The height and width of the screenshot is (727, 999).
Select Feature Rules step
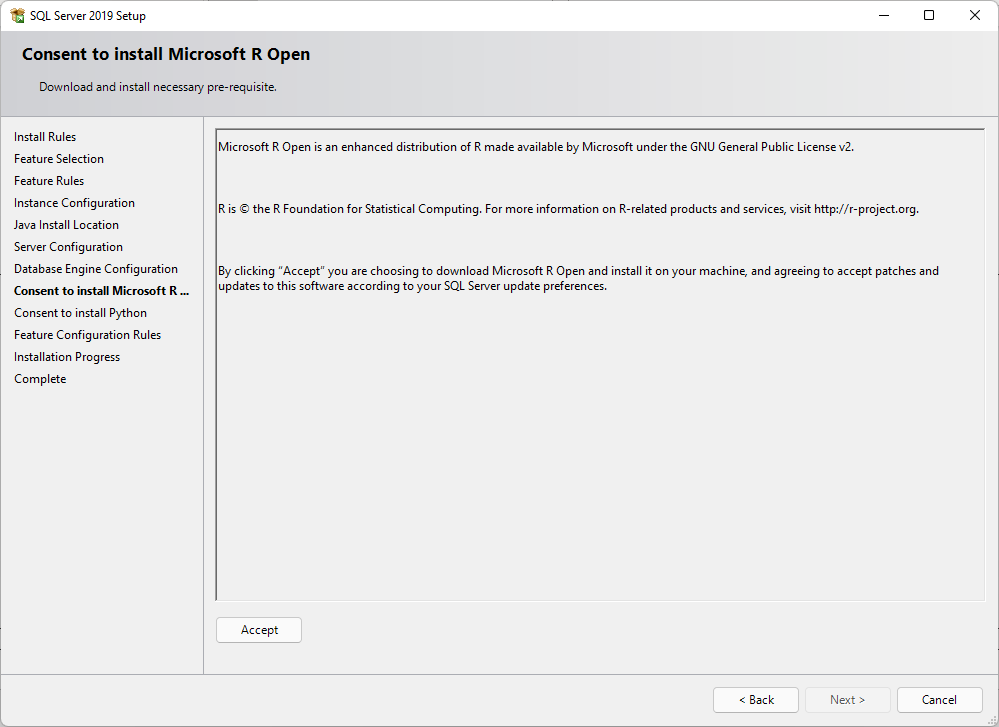49,181
